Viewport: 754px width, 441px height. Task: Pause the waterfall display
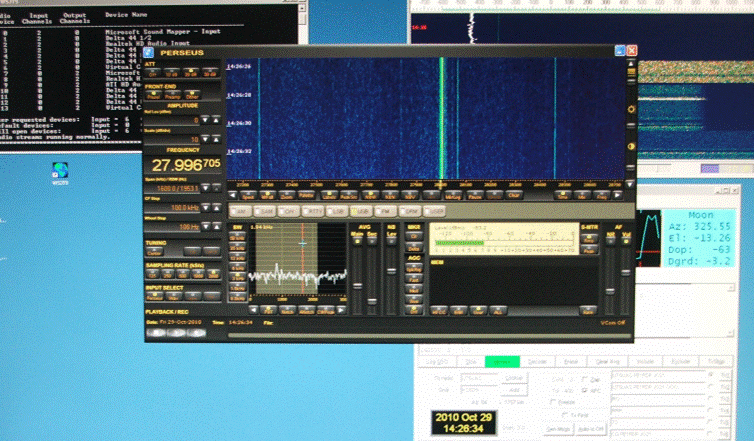tap(475, 195)
